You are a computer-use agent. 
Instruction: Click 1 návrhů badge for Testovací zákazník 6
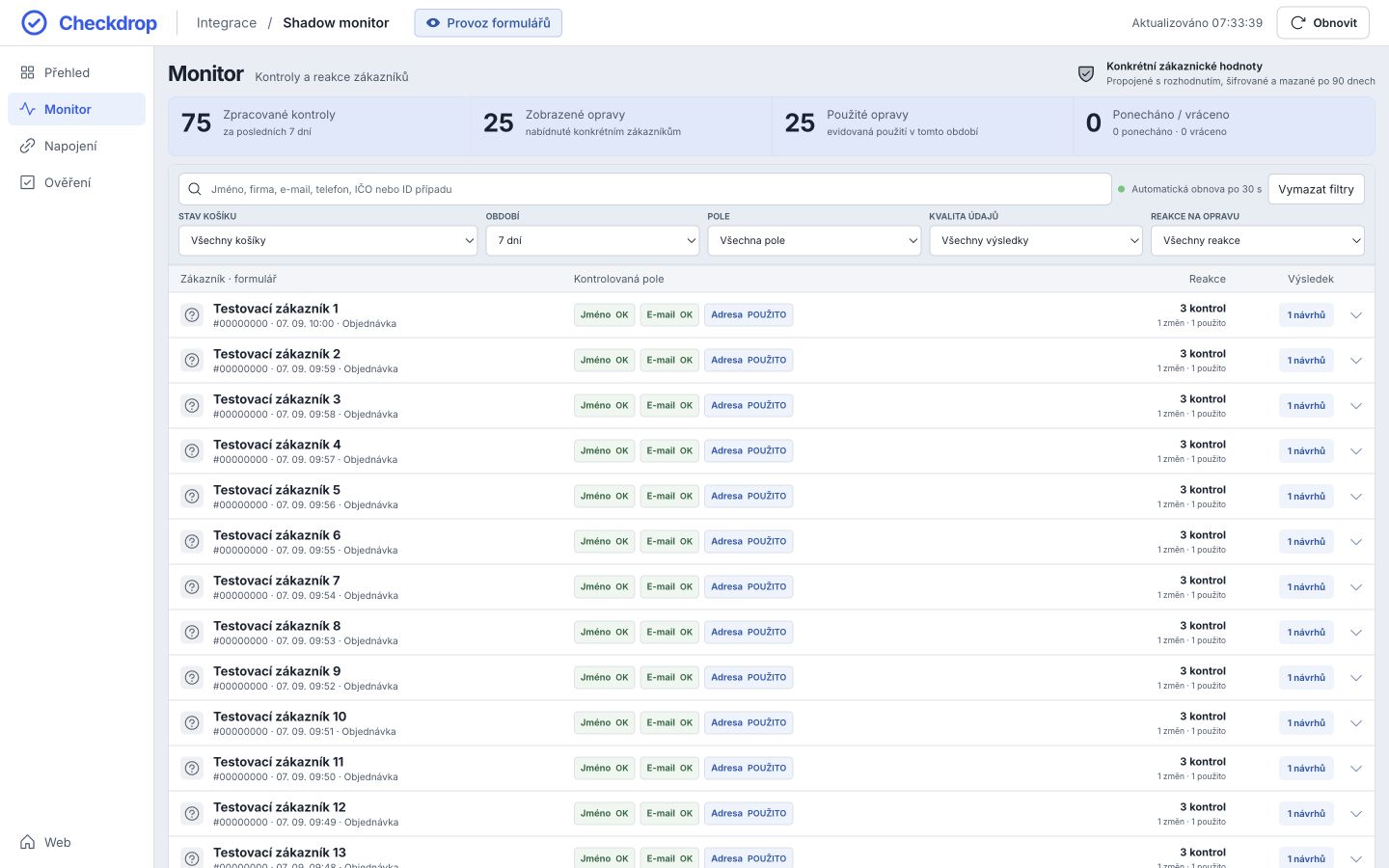click(1306, 542)
